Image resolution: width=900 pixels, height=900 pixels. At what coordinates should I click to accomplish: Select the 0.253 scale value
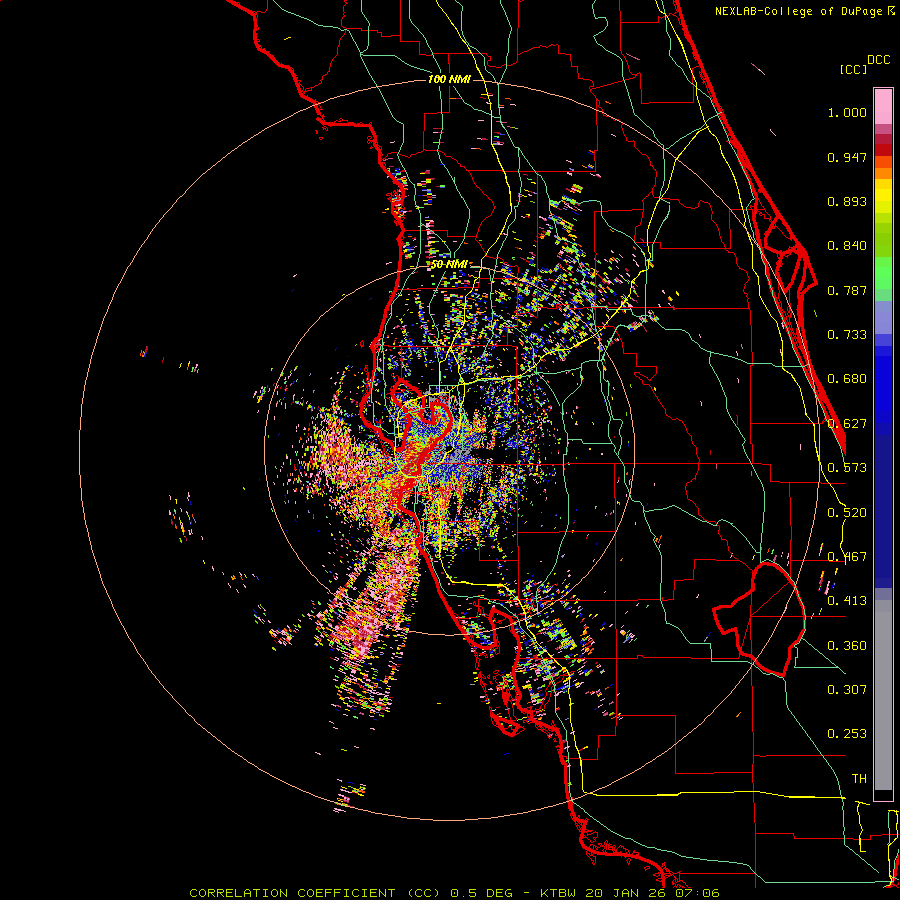click(x=847, y=734)
